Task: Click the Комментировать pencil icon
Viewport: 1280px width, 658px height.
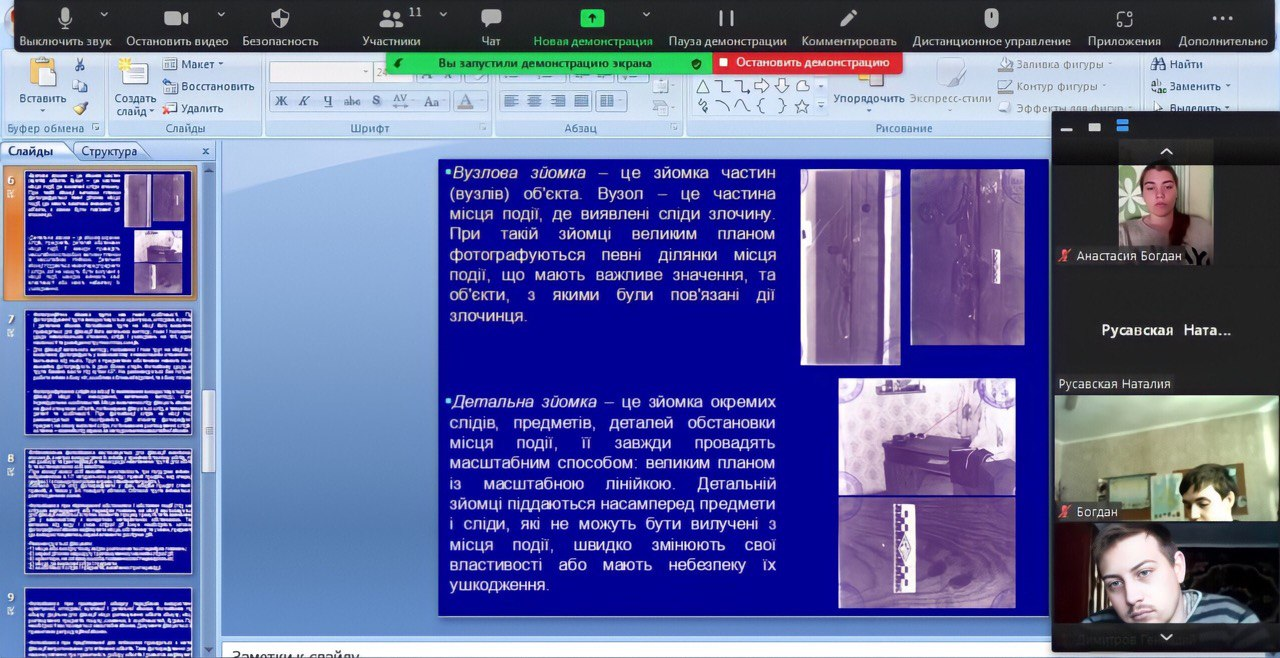Action: [848, 27]
